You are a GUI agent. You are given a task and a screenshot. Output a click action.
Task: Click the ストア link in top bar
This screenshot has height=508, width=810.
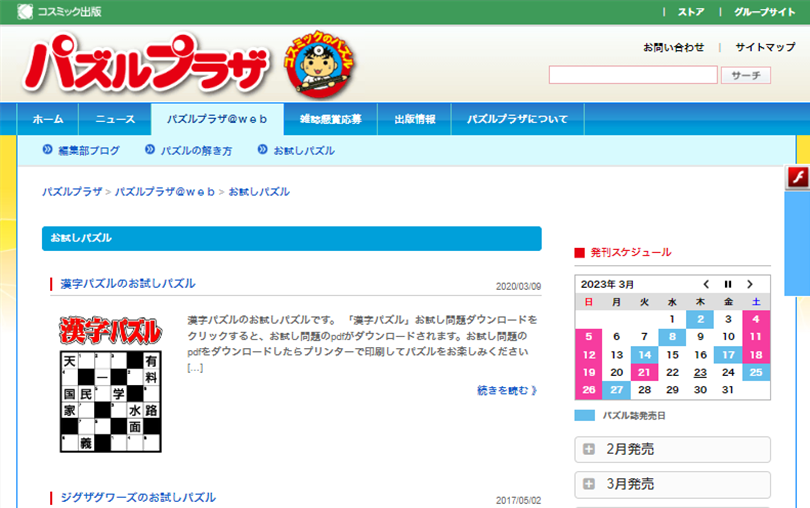click(x=691, y=12)
